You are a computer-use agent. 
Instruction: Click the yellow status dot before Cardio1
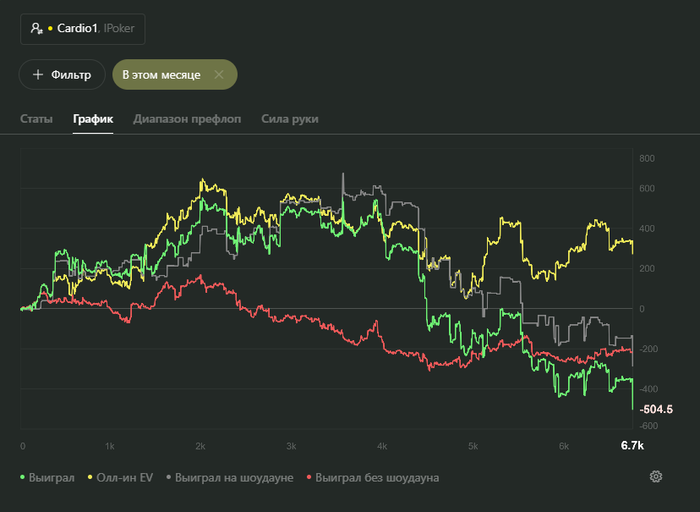click(x=50, y=29)
